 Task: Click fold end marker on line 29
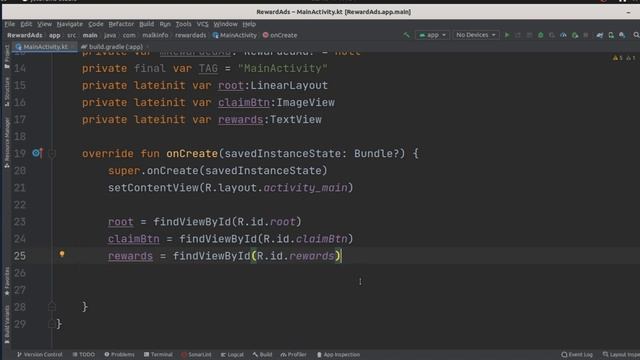(x=52, y=324)
